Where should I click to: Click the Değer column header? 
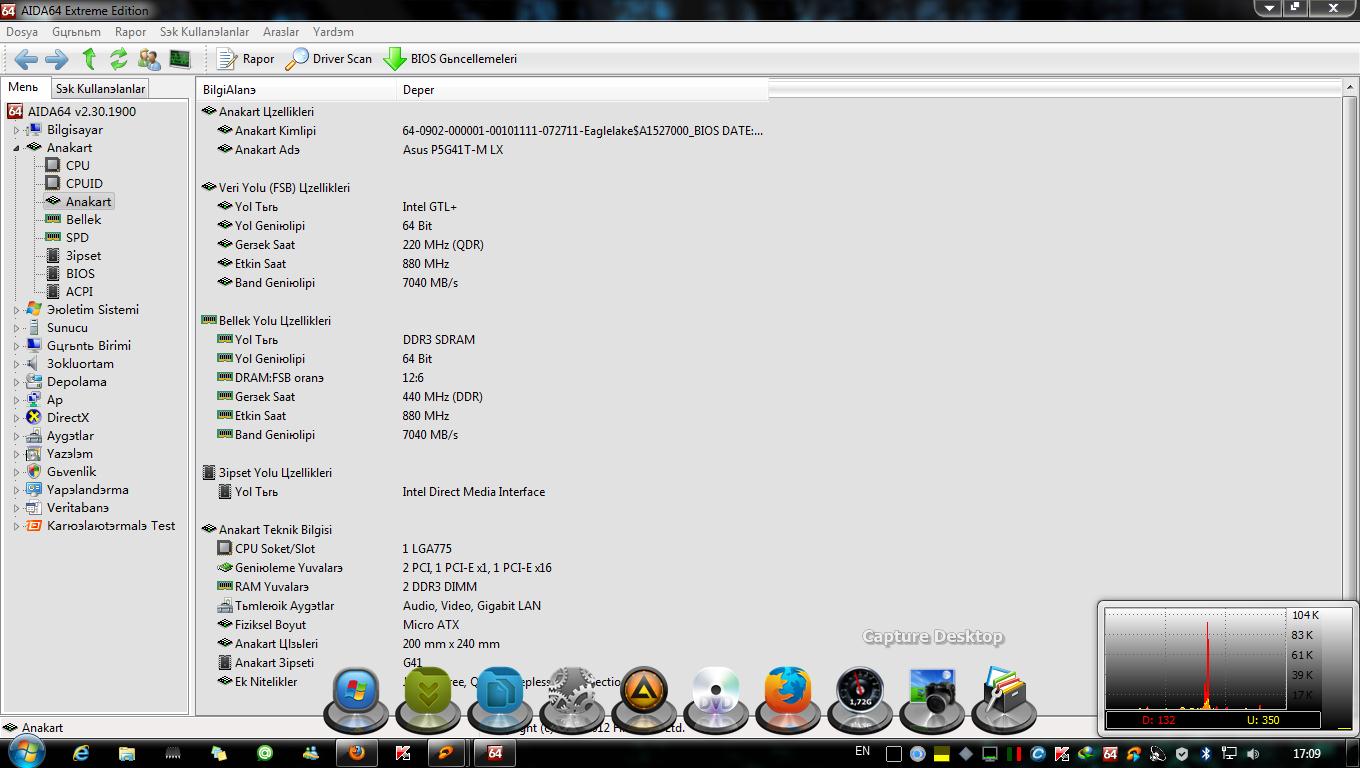click(583, 90)
